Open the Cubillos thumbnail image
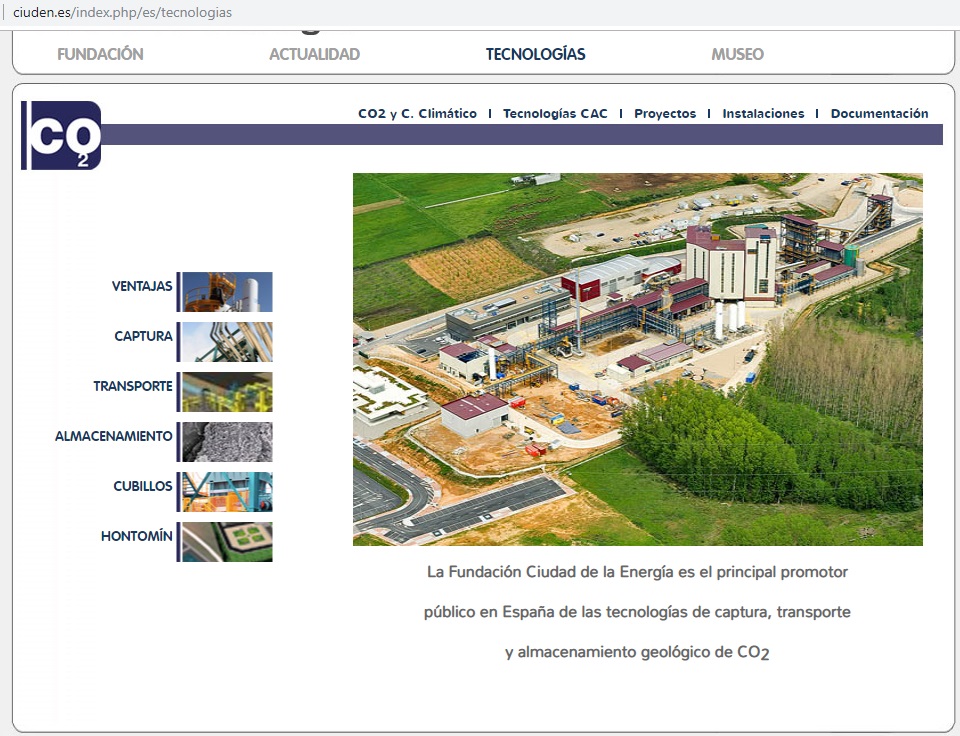960x736 pixels. (x=227, y=492)
